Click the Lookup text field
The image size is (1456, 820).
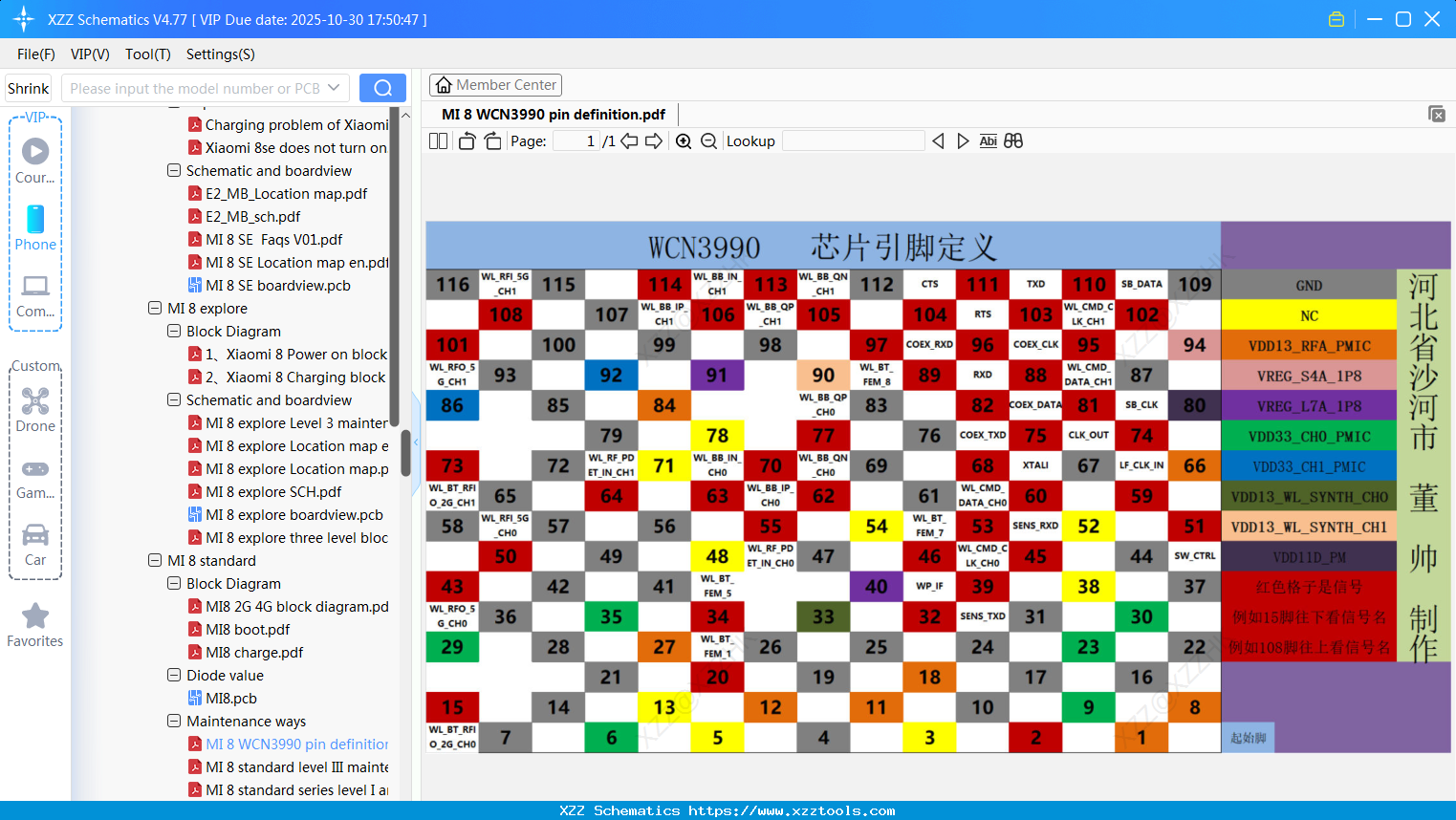pyautogui.click(x=854, y=141)
